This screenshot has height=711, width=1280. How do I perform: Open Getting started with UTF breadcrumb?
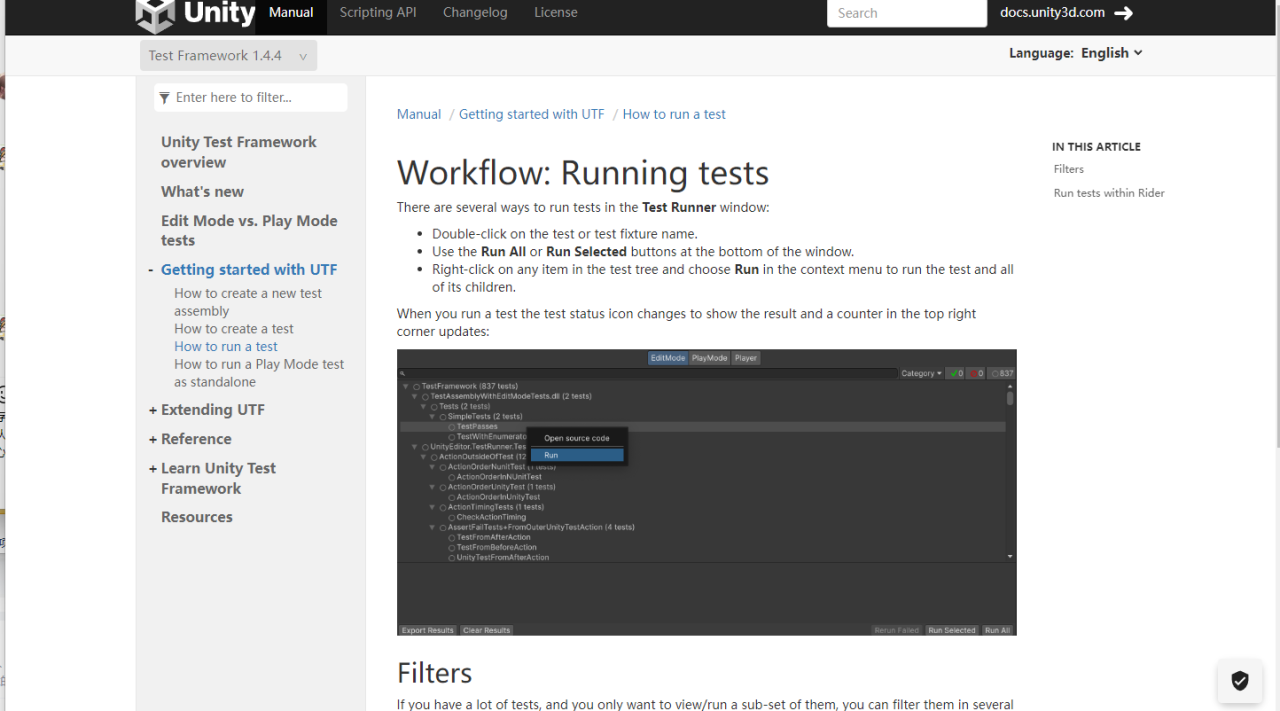point(531,114)
